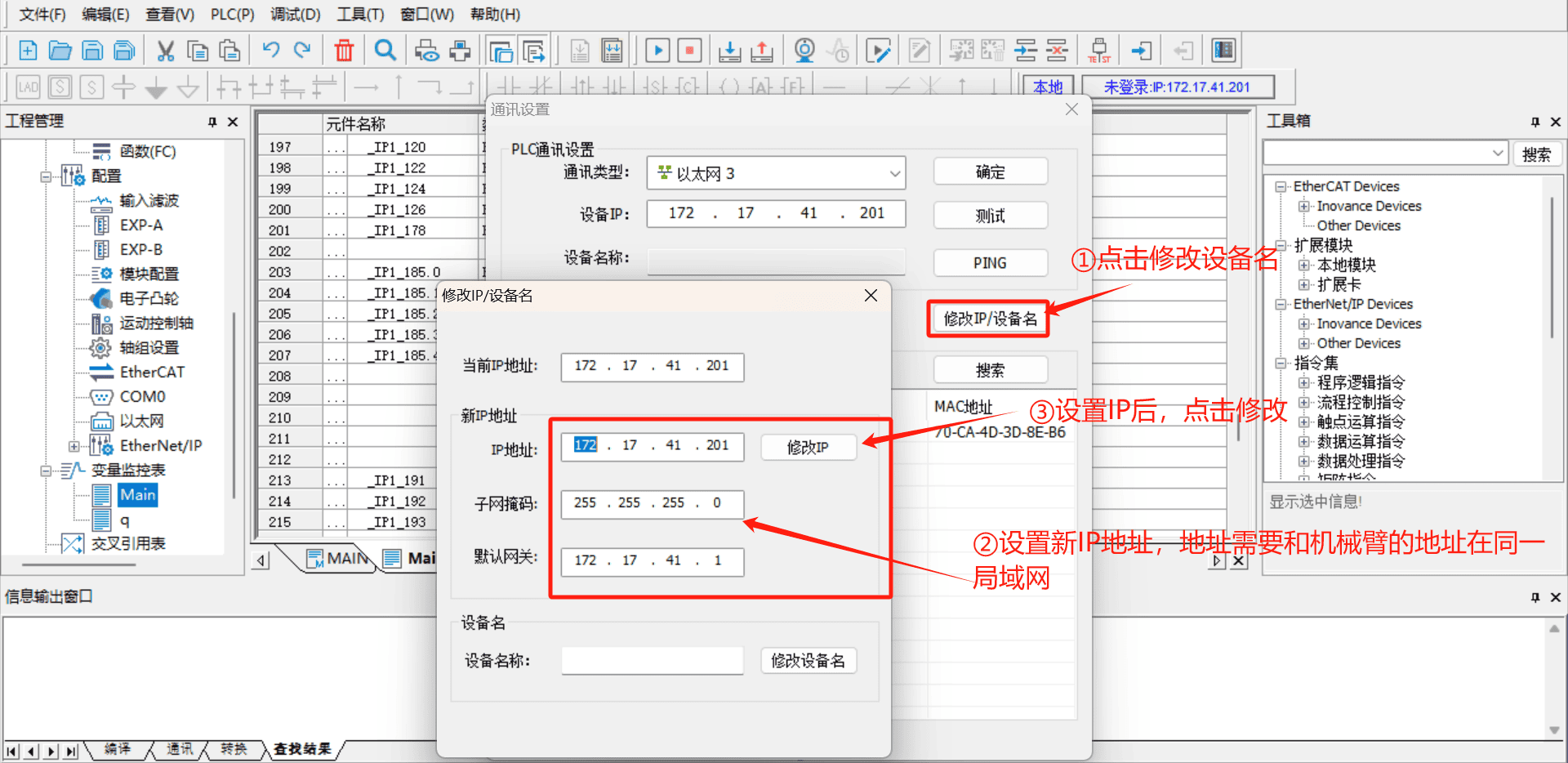The width and height of the screenshot is (1568, 763).
Task: Click the new file icon
Action: (28, 51)
